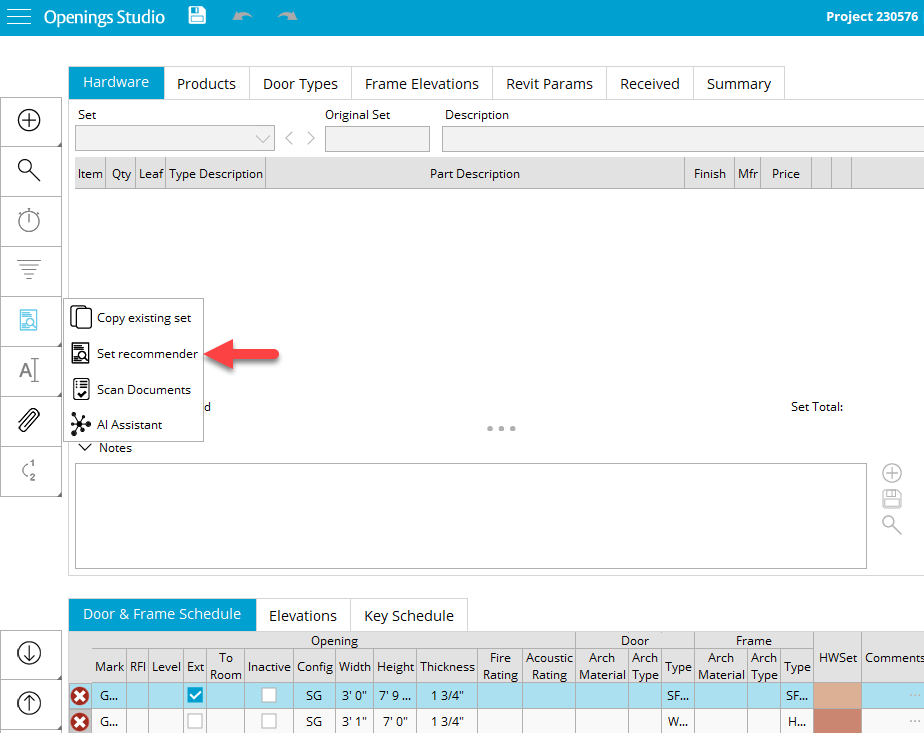Select the Door & Frame Schedule tab
This screenshot has height=733, width=924.
click(x=162, y=615)
